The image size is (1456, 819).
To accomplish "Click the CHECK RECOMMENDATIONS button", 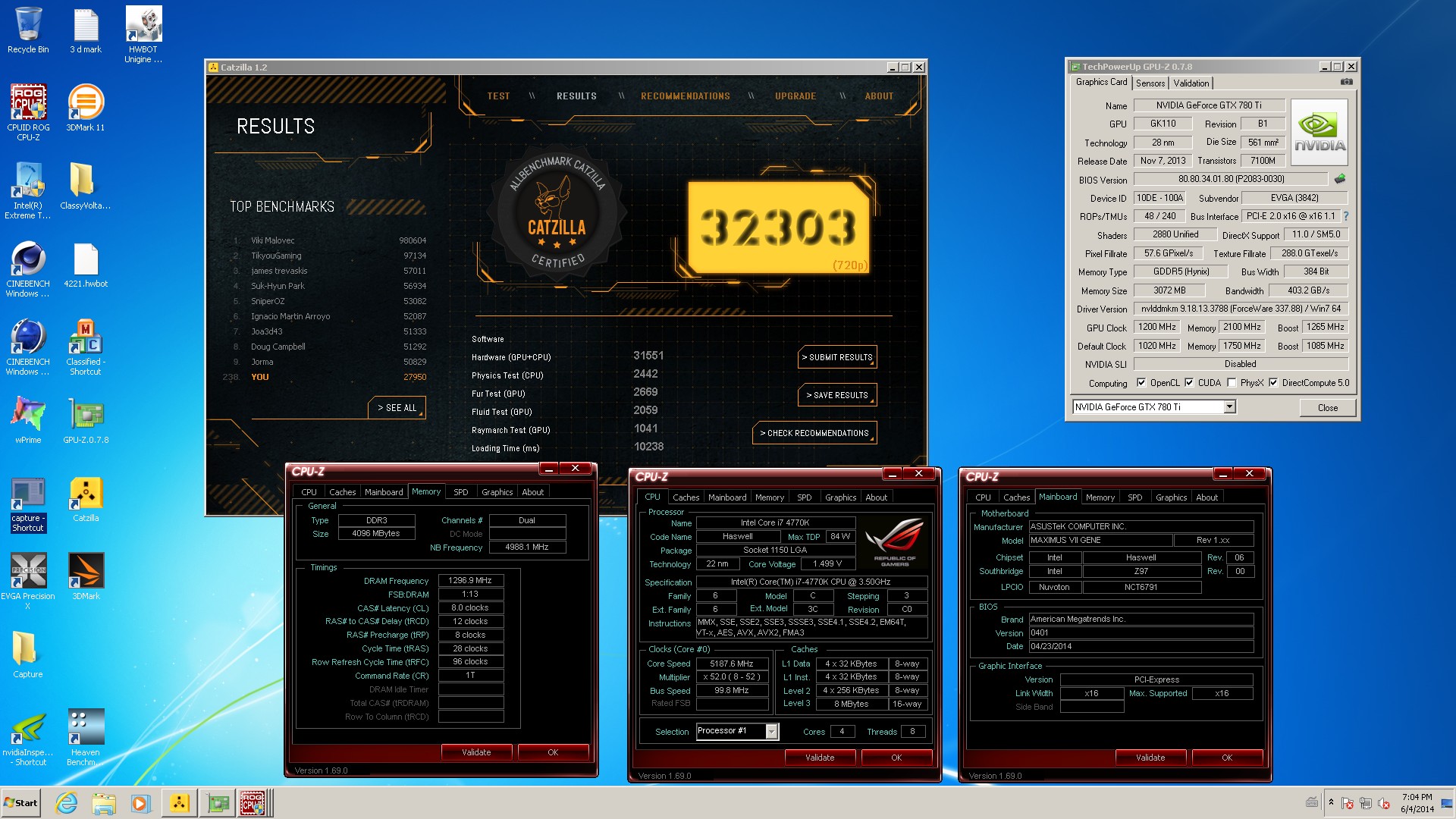I will [814, 433].
